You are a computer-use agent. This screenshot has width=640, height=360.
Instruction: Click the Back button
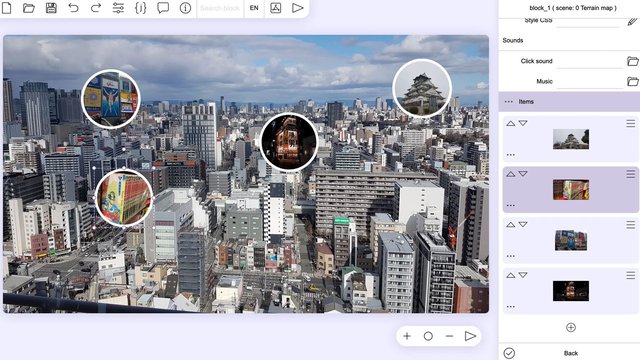(571, 353)
